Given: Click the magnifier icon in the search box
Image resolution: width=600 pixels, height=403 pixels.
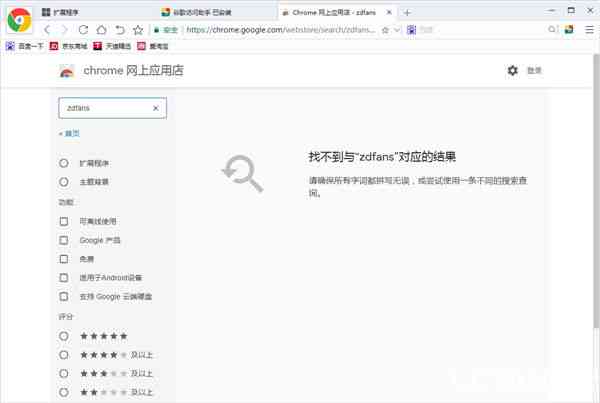Looking at the screenshot, I should tap(552, 29).
